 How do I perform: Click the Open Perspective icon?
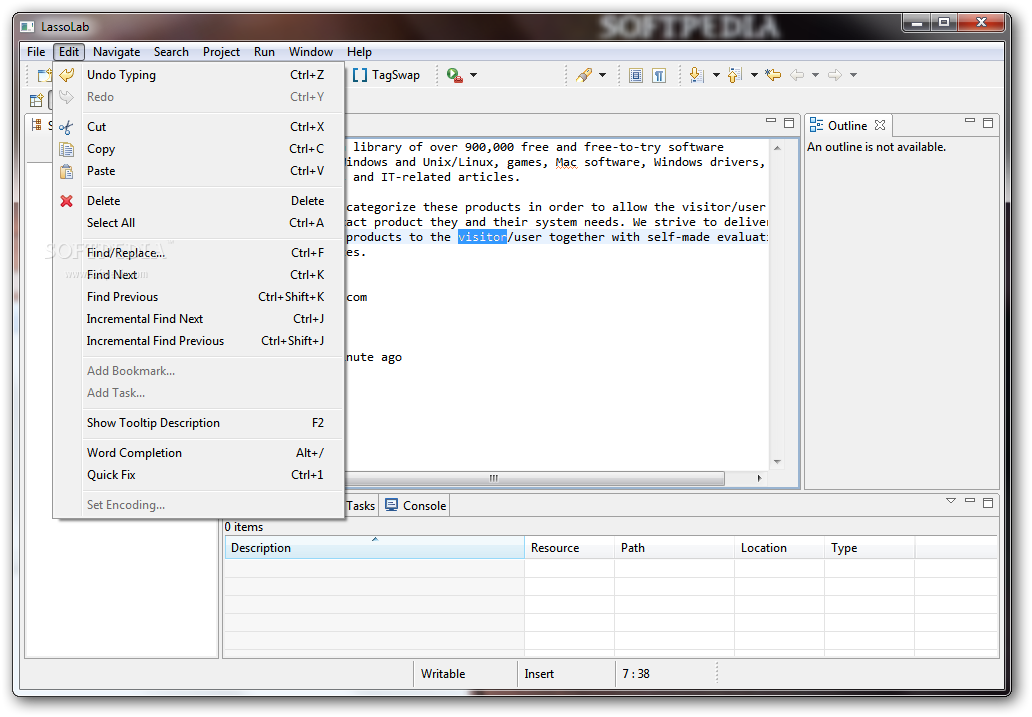tap(36, 101)
